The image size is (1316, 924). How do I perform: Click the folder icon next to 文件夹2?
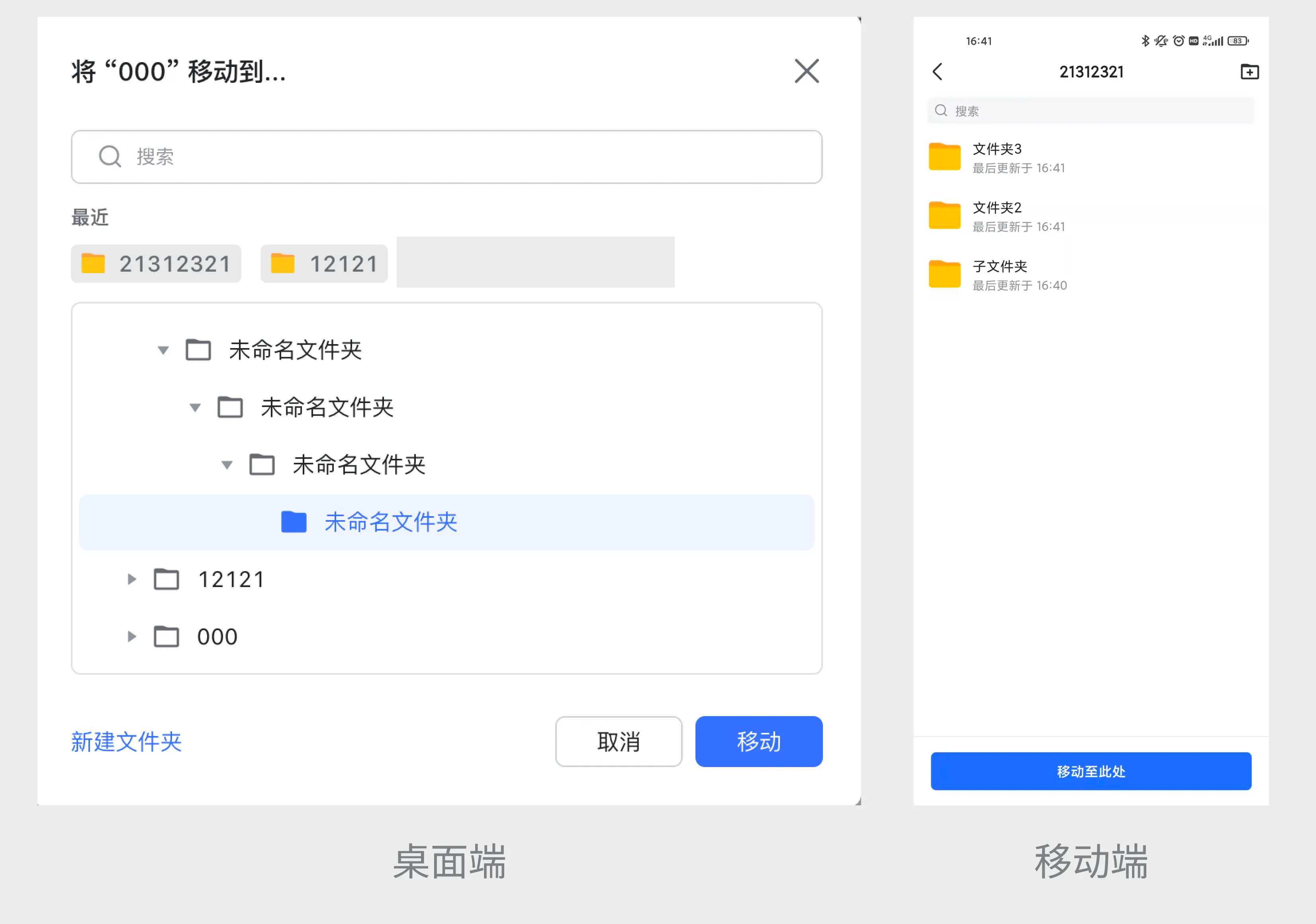pyautogui.click(x=944, y=215)
